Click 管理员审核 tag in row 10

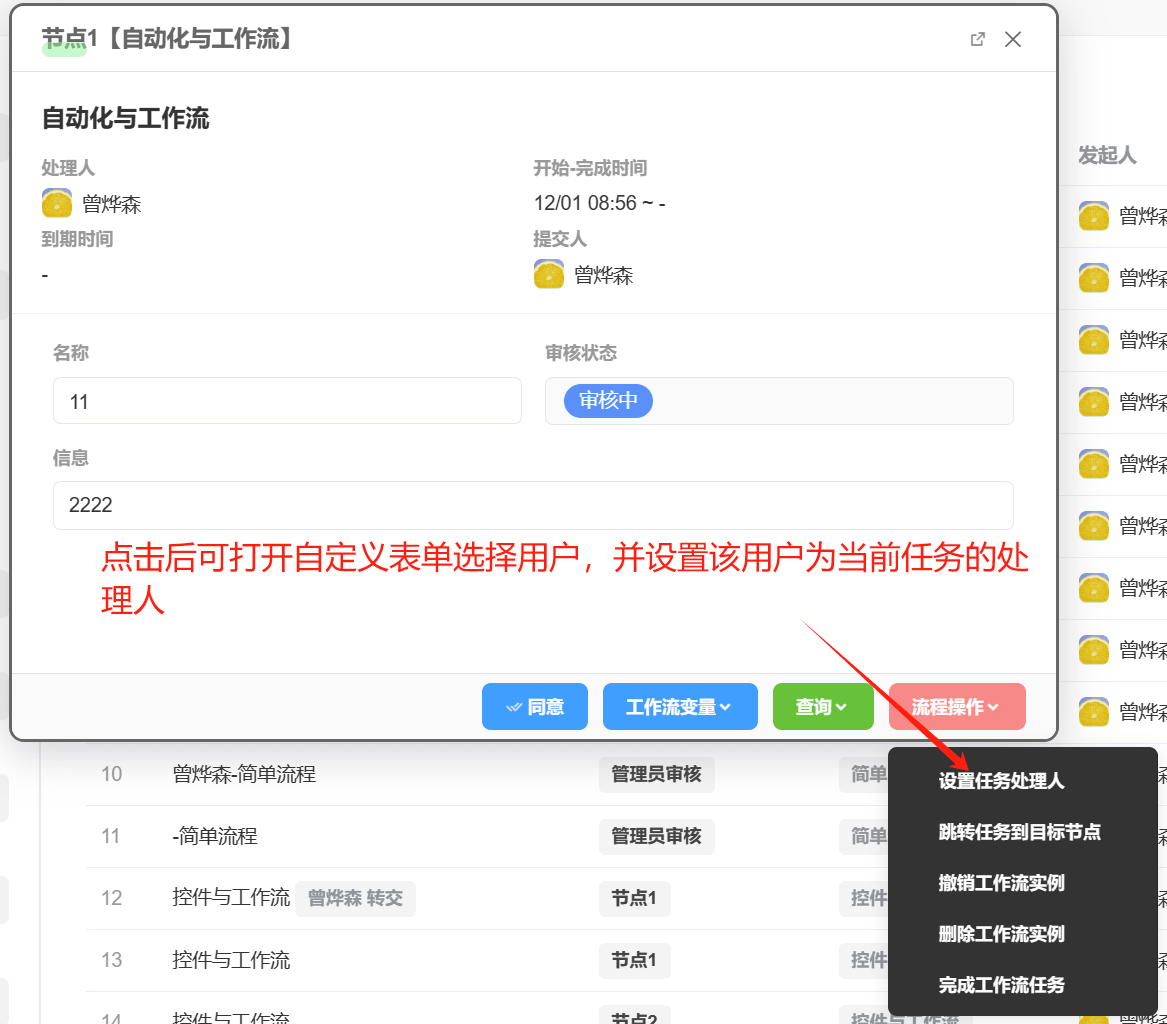click(x=656, y=774)
